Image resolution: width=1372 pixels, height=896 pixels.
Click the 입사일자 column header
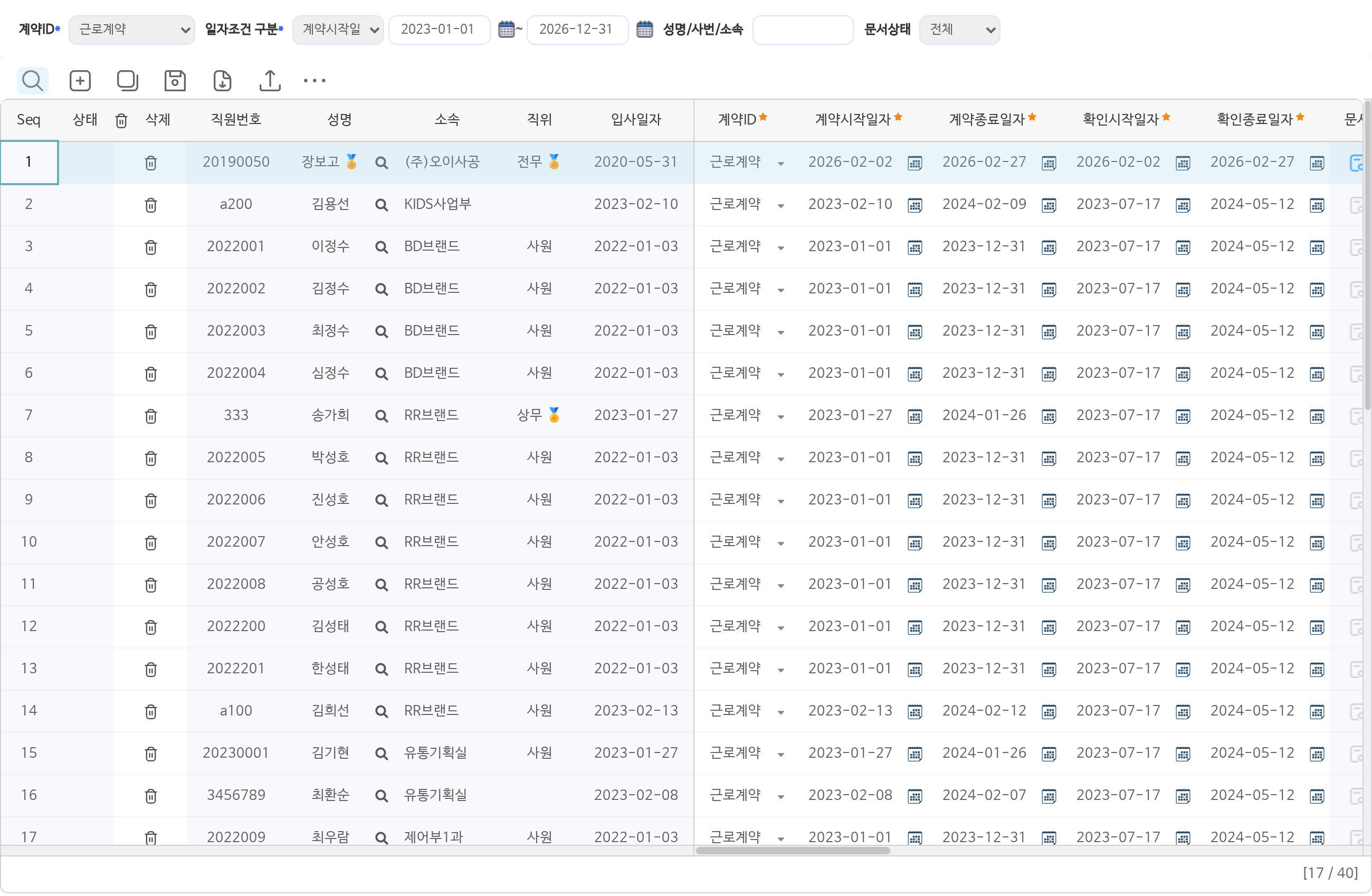point(636,119)
